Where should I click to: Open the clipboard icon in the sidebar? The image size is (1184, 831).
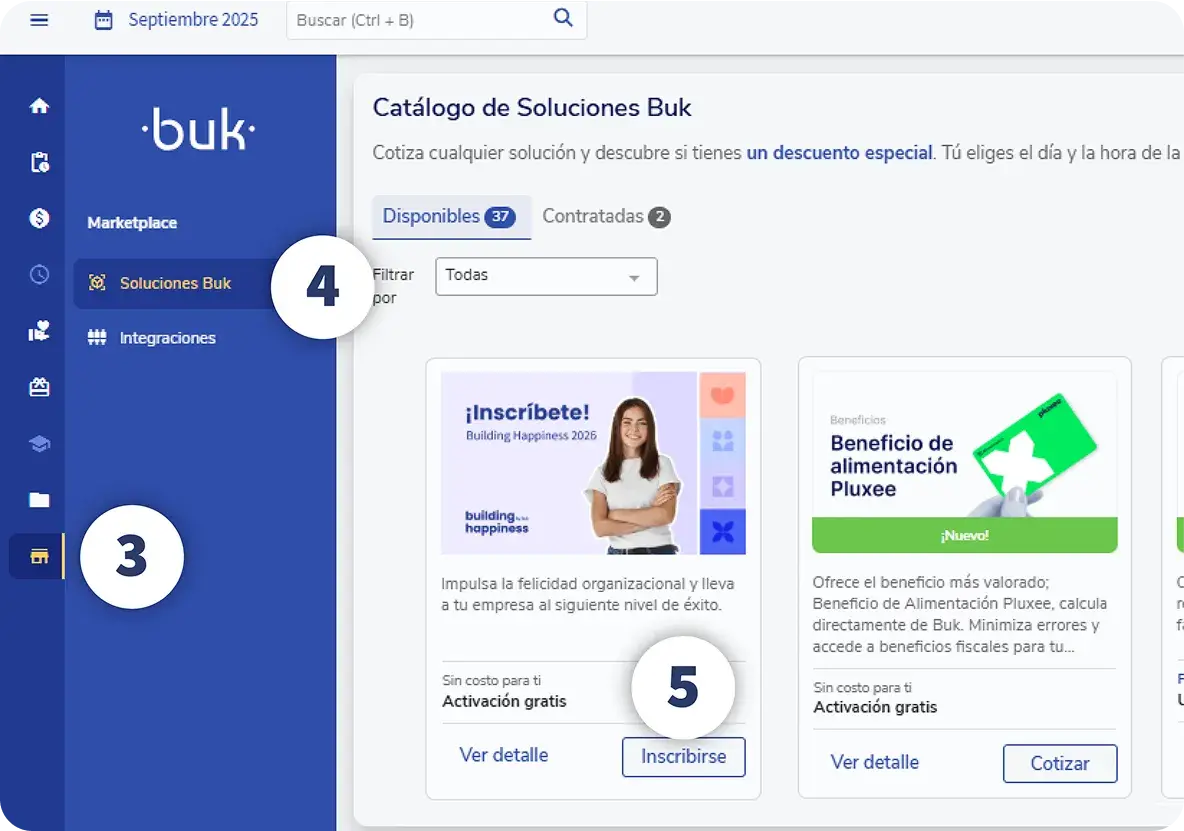tap(39, 162)
